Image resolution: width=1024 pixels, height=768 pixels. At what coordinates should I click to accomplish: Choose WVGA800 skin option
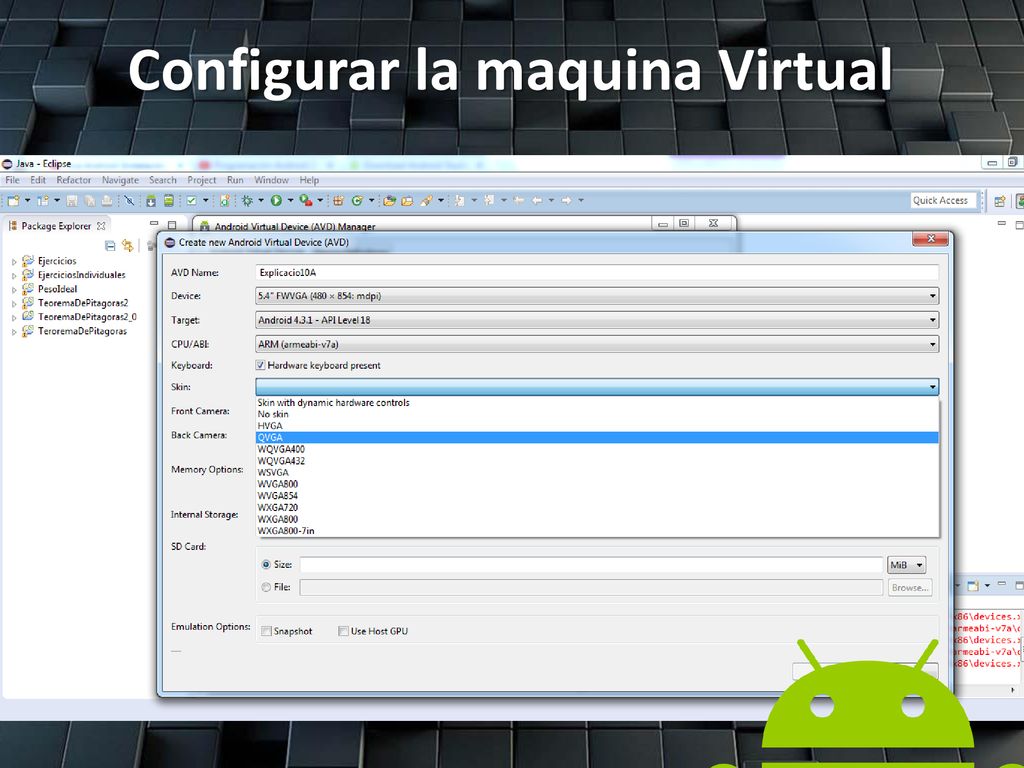[597, 484]
